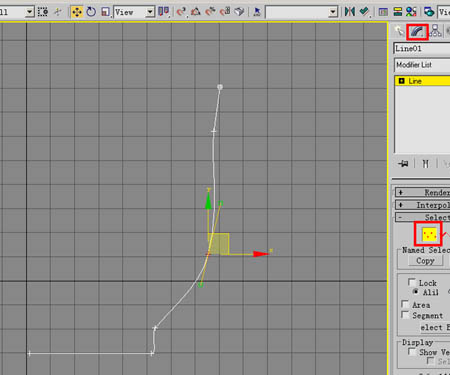Activate the Select and Rotate tool
Image resolution: width=450 pixels, height=375 pixels.
91,12
